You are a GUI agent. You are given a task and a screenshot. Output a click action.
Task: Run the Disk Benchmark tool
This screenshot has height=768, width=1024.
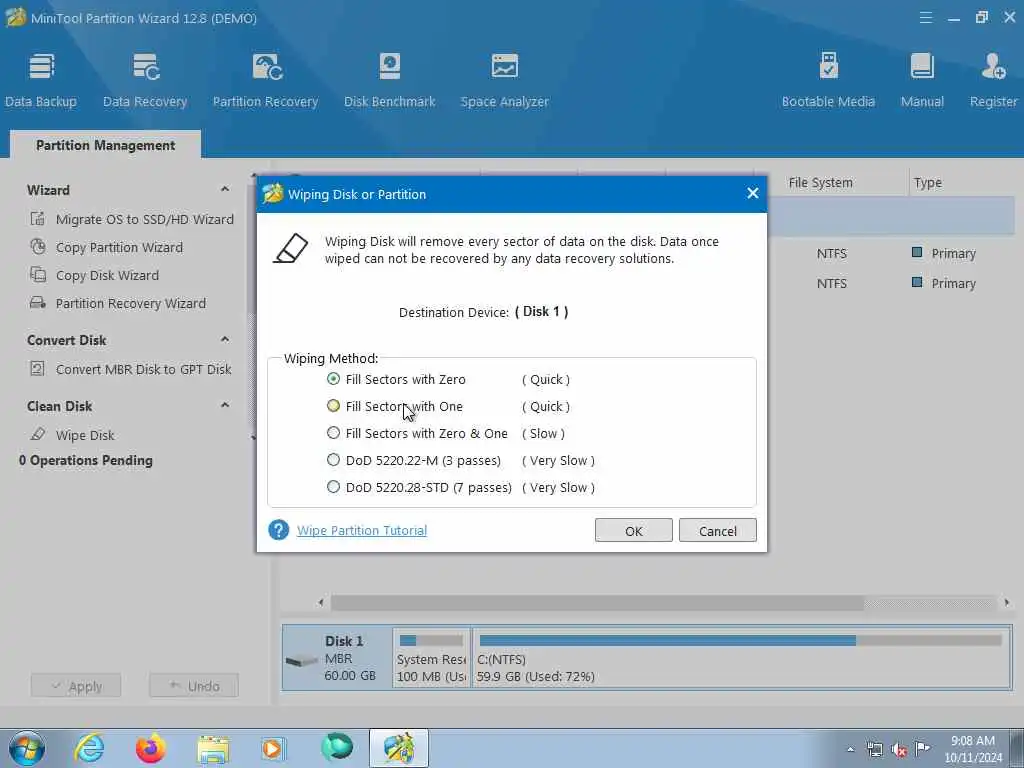click(390, 80)
